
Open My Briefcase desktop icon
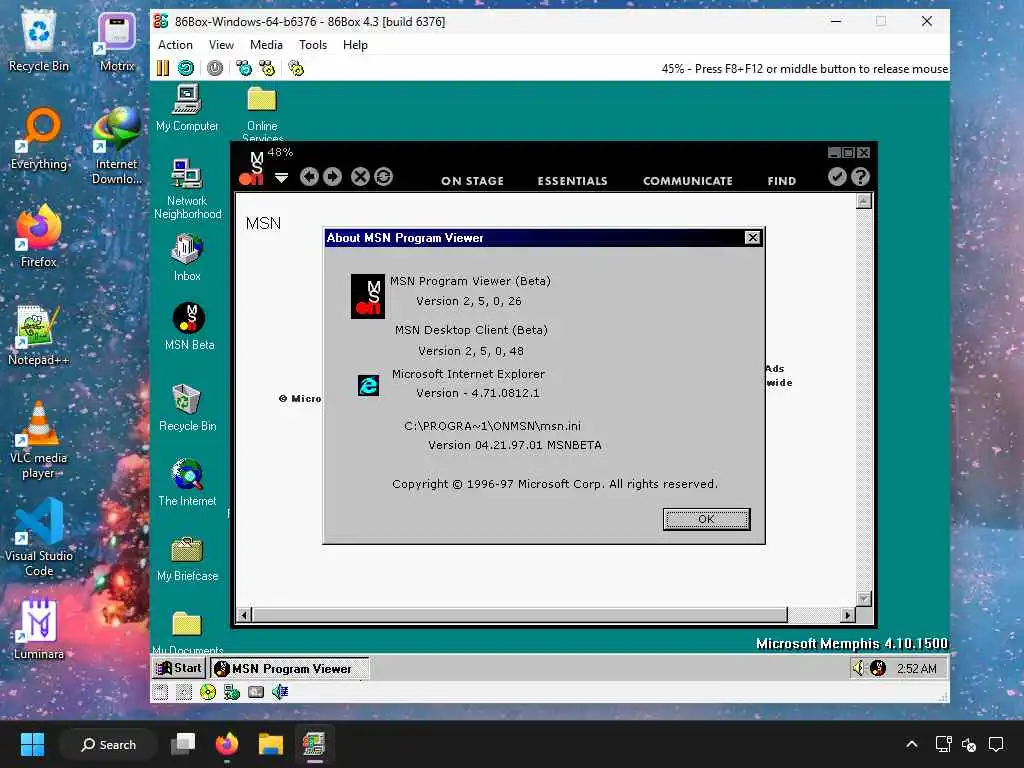(x=187, y=558)
